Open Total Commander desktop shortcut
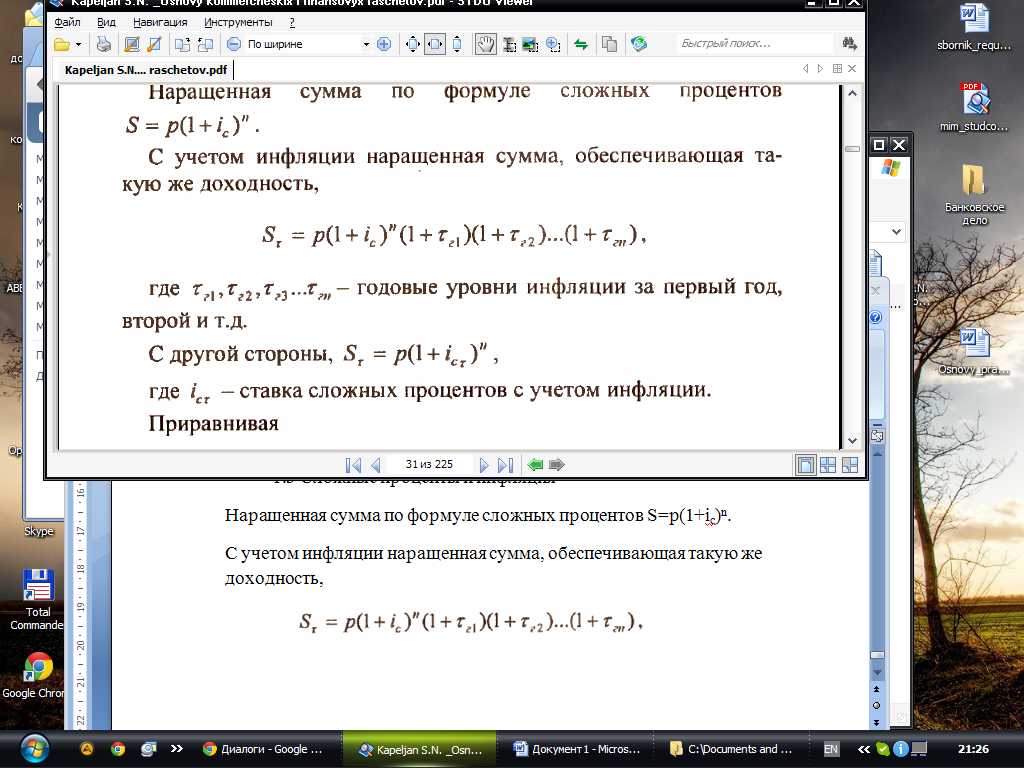1024x768 pixels. coord(38,600)
